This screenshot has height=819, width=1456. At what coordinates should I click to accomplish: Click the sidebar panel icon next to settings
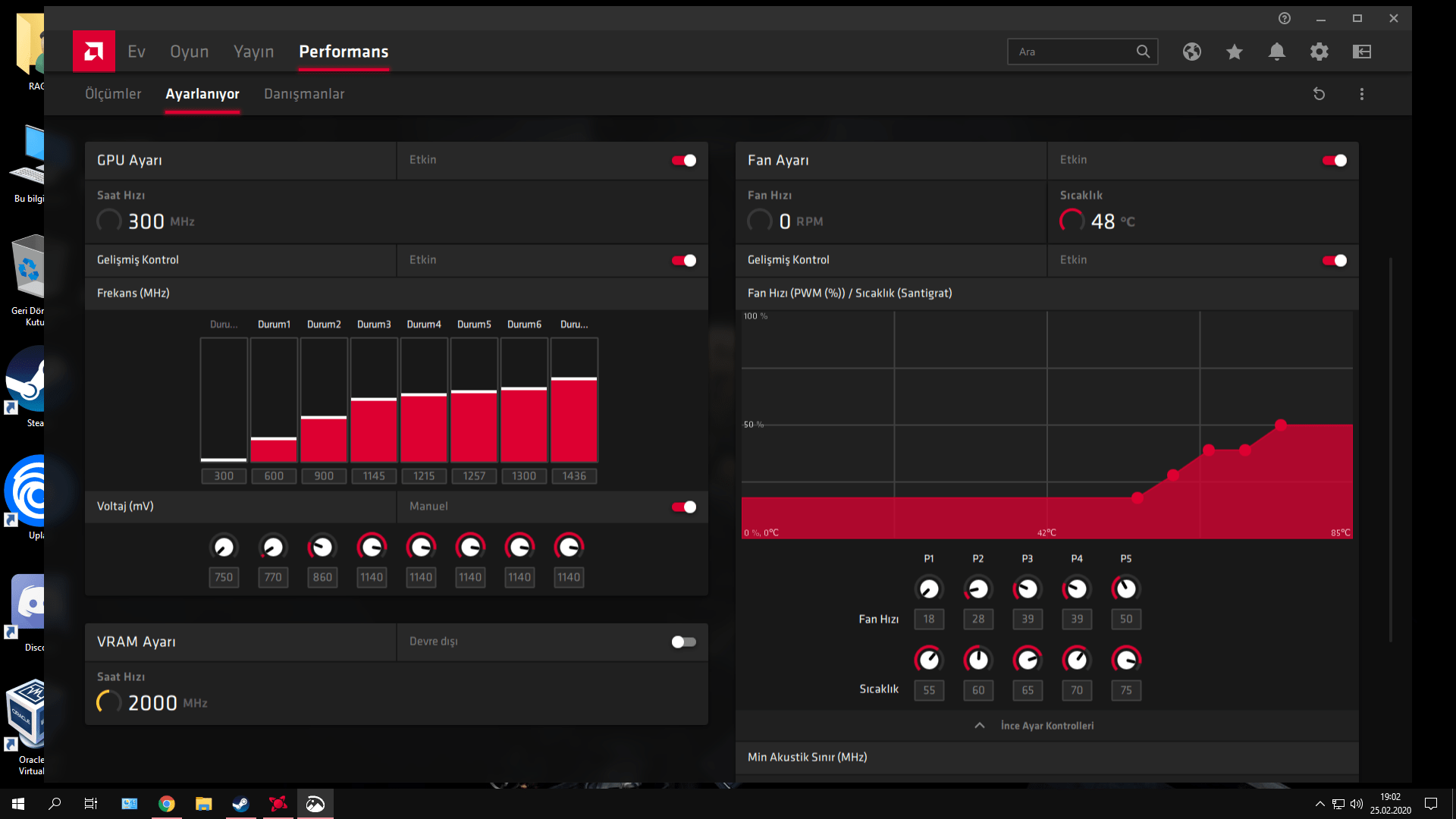click(x=1362, y=52)
